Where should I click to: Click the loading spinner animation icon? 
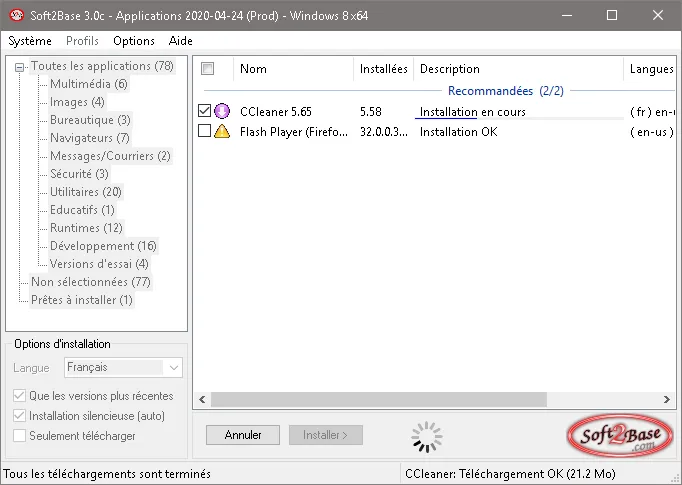point(427,437)
